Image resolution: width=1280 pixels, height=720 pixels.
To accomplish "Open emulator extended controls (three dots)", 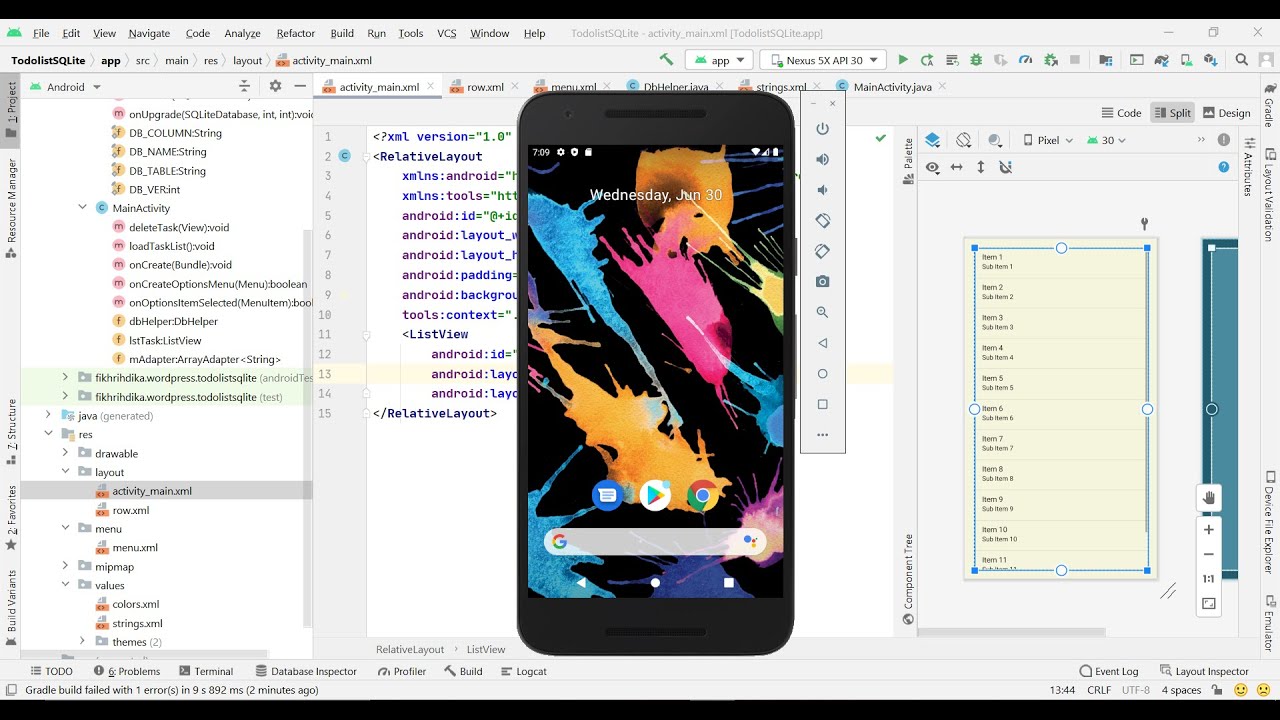I will (x=823, y=435).
